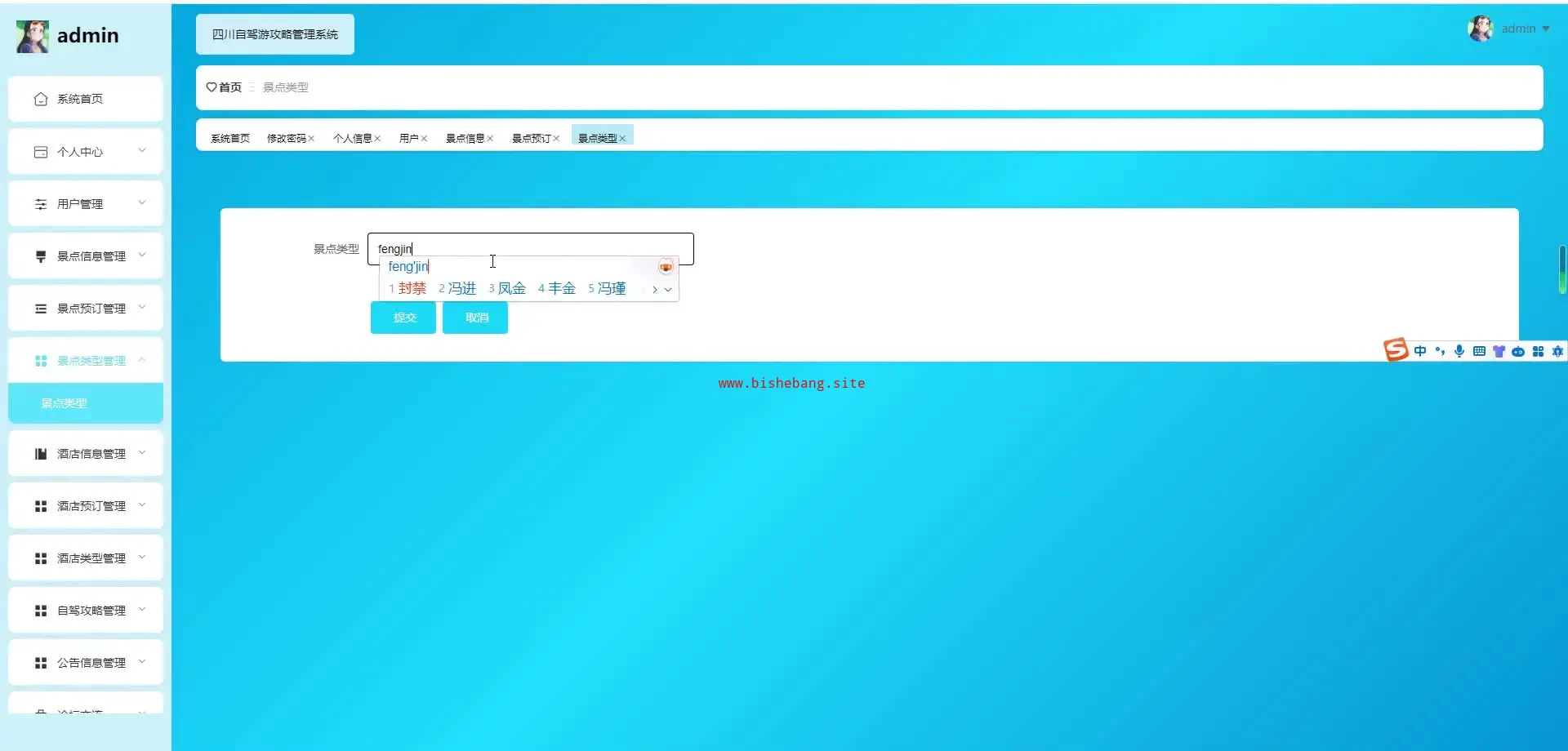
Task: Switch to the 个人信息 tab
Action: point(352,139)
